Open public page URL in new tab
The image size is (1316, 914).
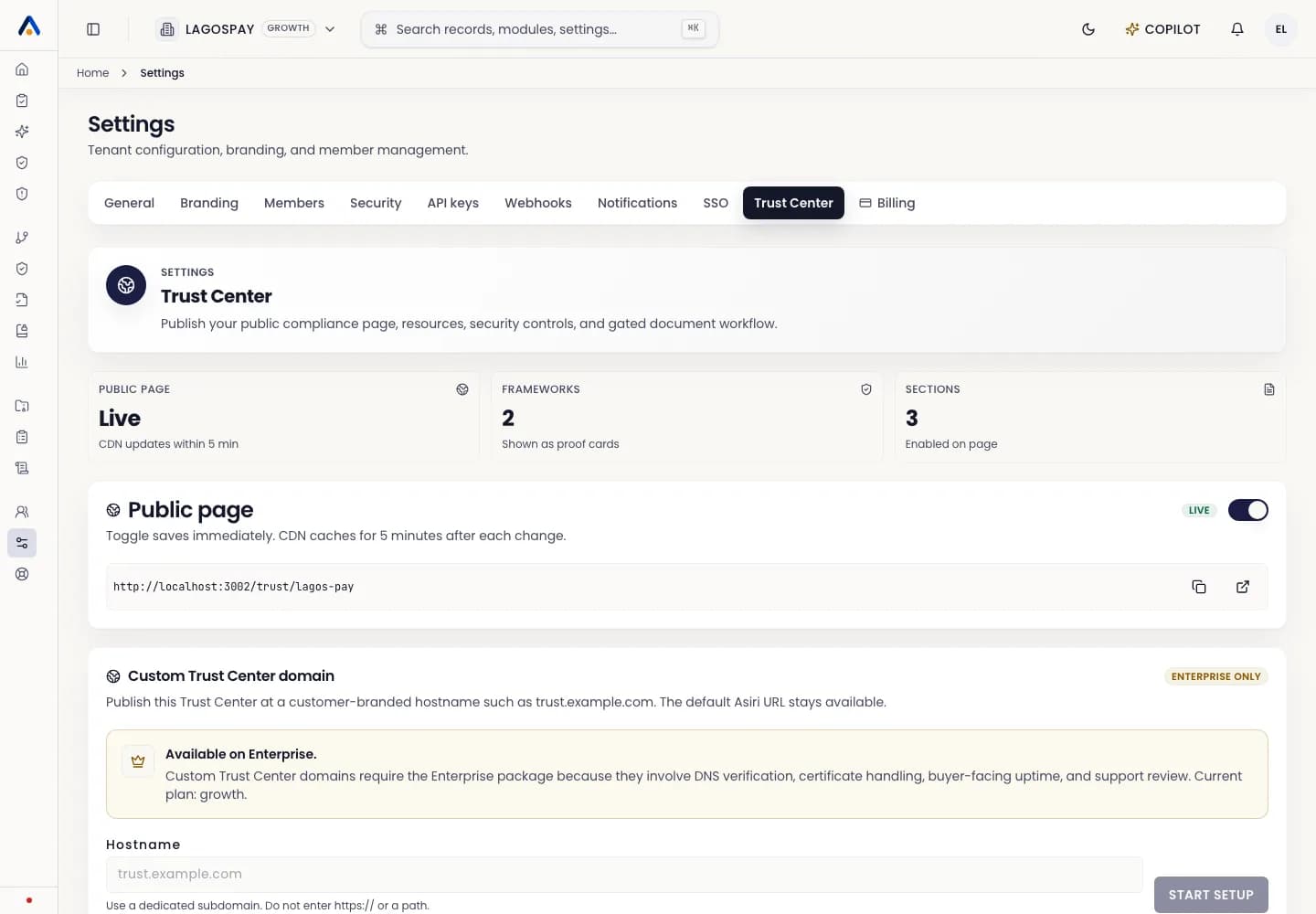pyautogui.click(x=1243, y=587)
